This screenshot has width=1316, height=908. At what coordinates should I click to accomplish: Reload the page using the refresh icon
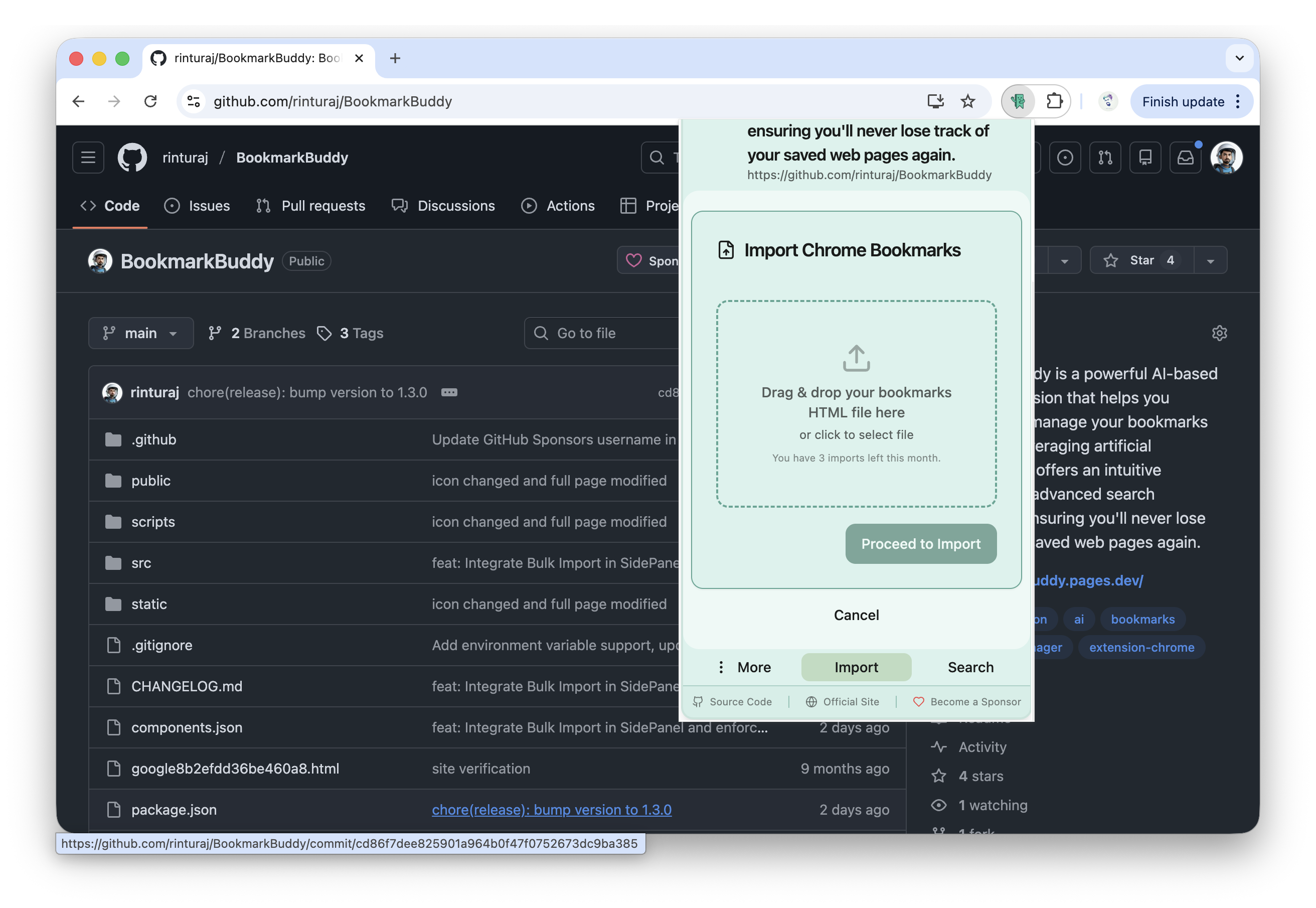(151, 101)
